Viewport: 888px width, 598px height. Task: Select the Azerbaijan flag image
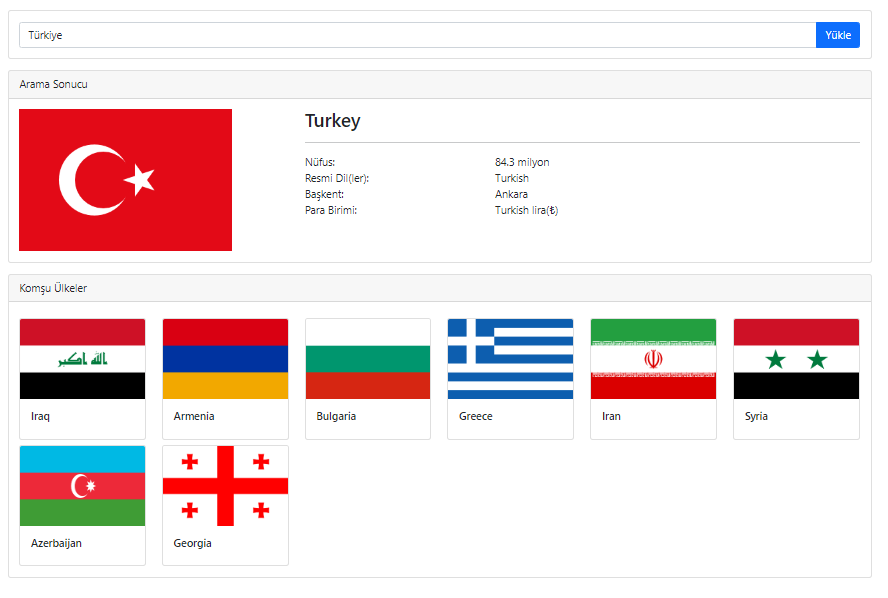point(83,486)
